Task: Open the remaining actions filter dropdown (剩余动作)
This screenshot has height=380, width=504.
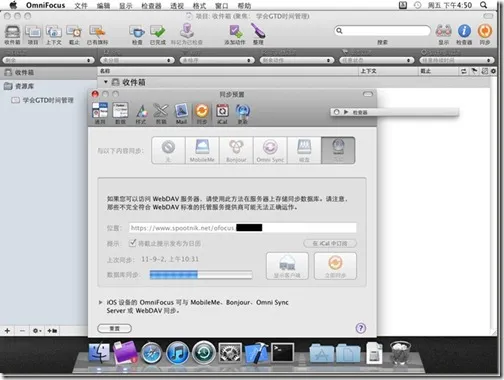Action: (x=297, y=60)
